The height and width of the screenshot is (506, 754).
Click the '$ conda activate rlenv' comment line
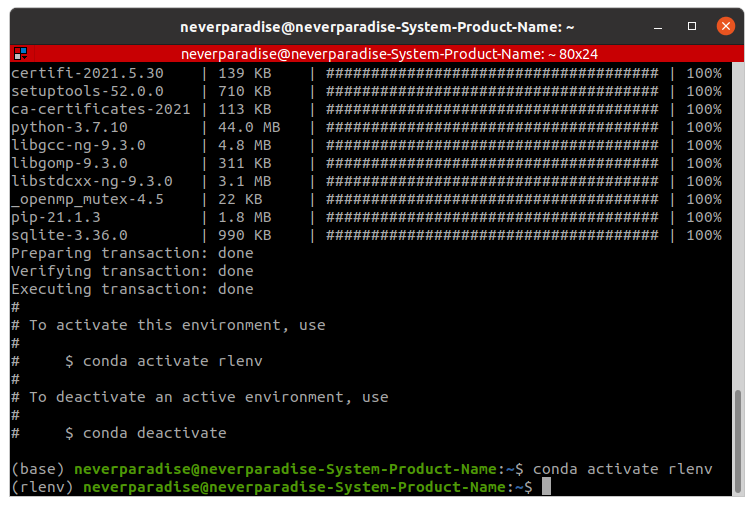coord(164,361)
